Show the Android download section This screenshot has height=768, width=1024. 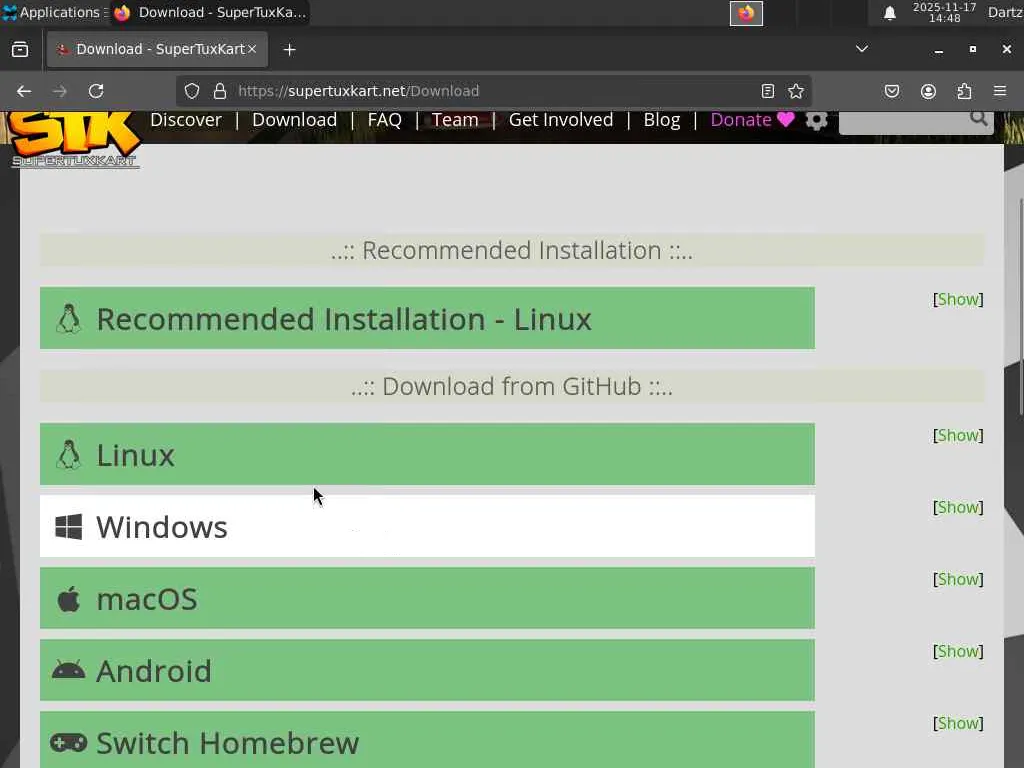click(958, 651)
